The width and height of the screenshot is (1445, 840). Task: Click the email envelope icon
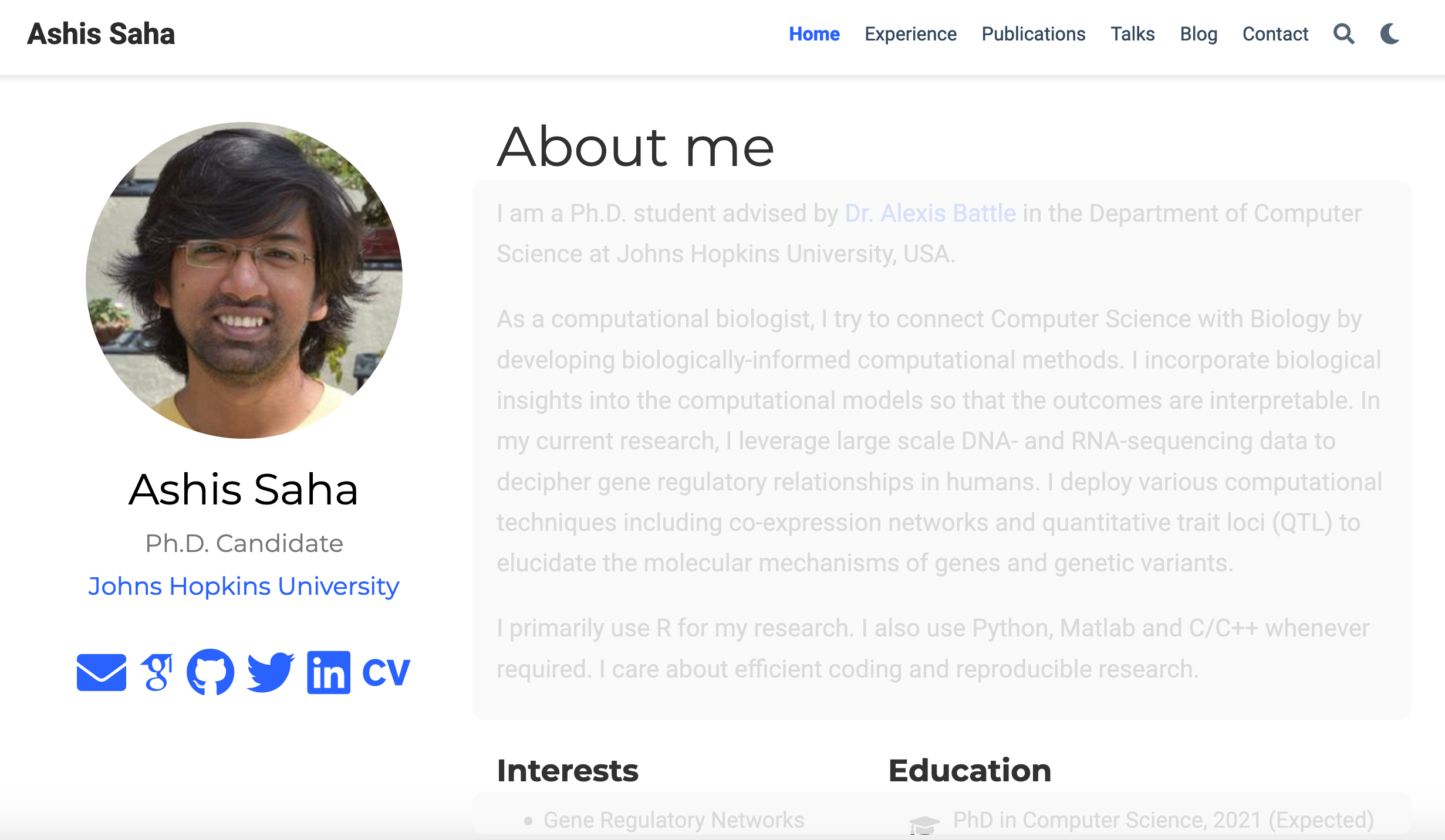pyautogui.click(x=101, y=672)
